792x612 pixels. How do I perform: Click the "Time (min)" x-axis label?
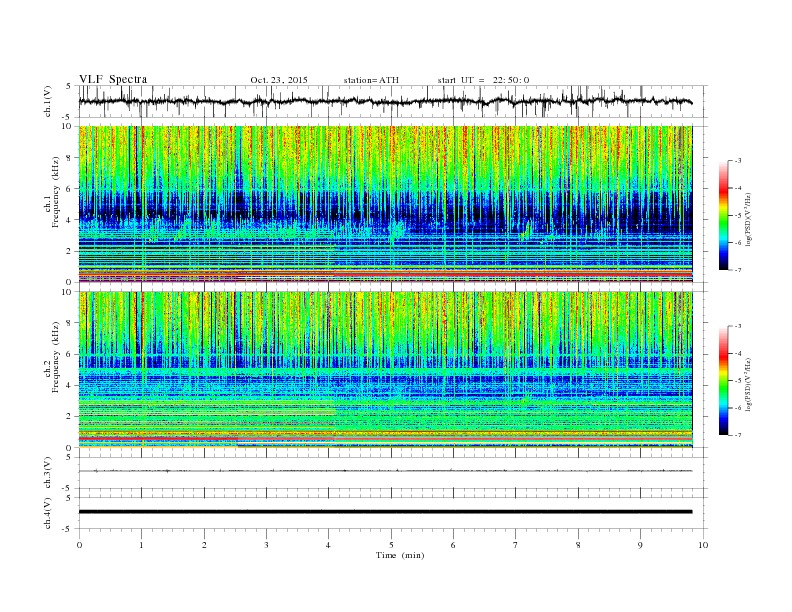(400, 555)
